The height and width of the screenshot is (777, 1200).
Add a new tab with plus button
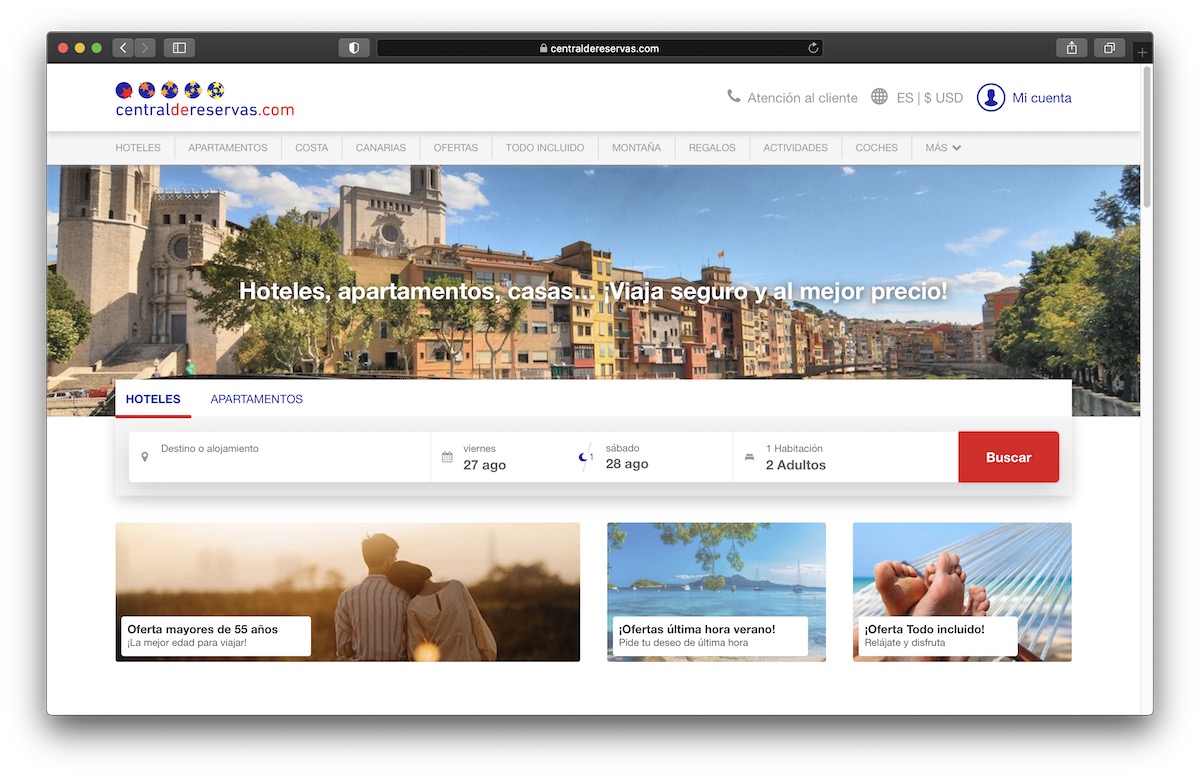click(x=1142, y=52)
